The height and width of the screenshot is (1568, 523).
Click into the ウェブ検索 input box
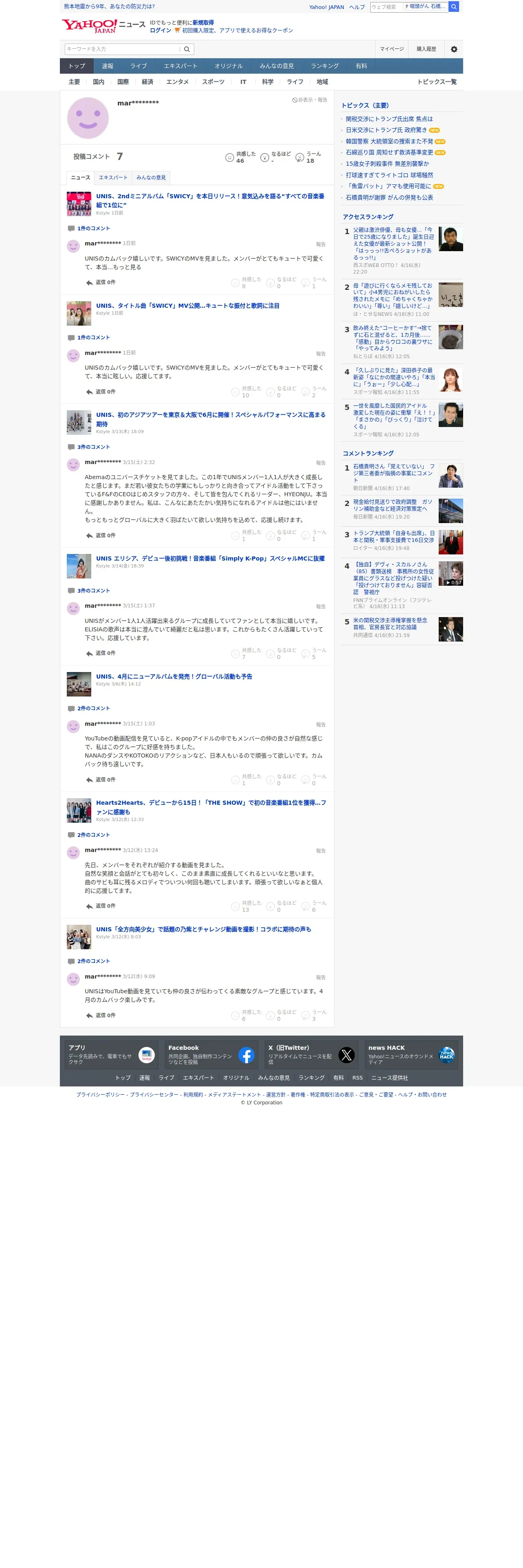pos(386,7)
